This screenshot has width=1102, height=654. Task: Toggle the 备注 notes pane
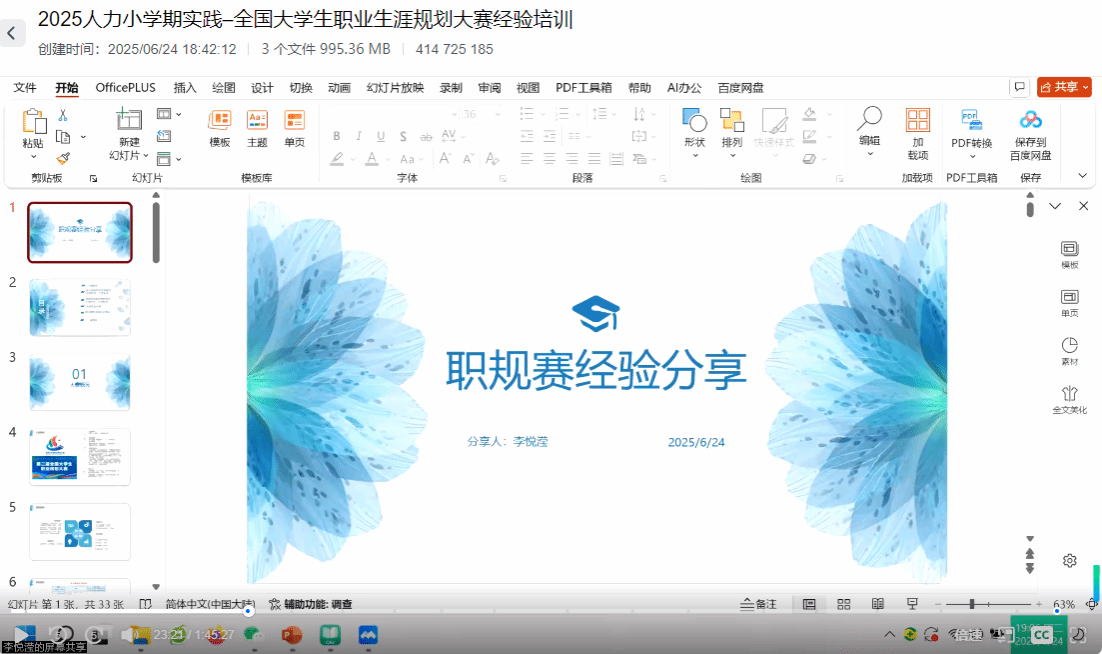[759, 604]
